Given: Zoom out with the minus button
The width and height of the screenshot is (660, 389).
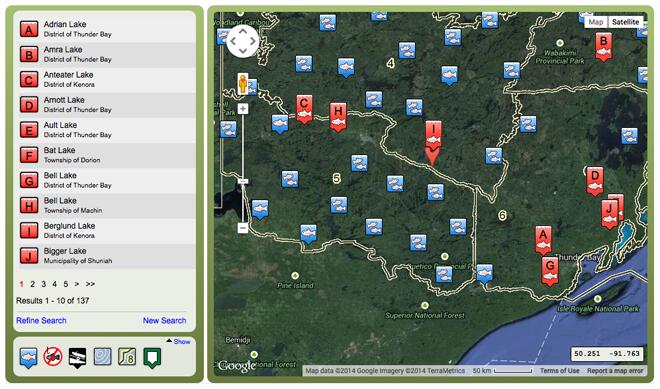Looking at the screenshot, I should pyautogui.click(x=243, y=228).
